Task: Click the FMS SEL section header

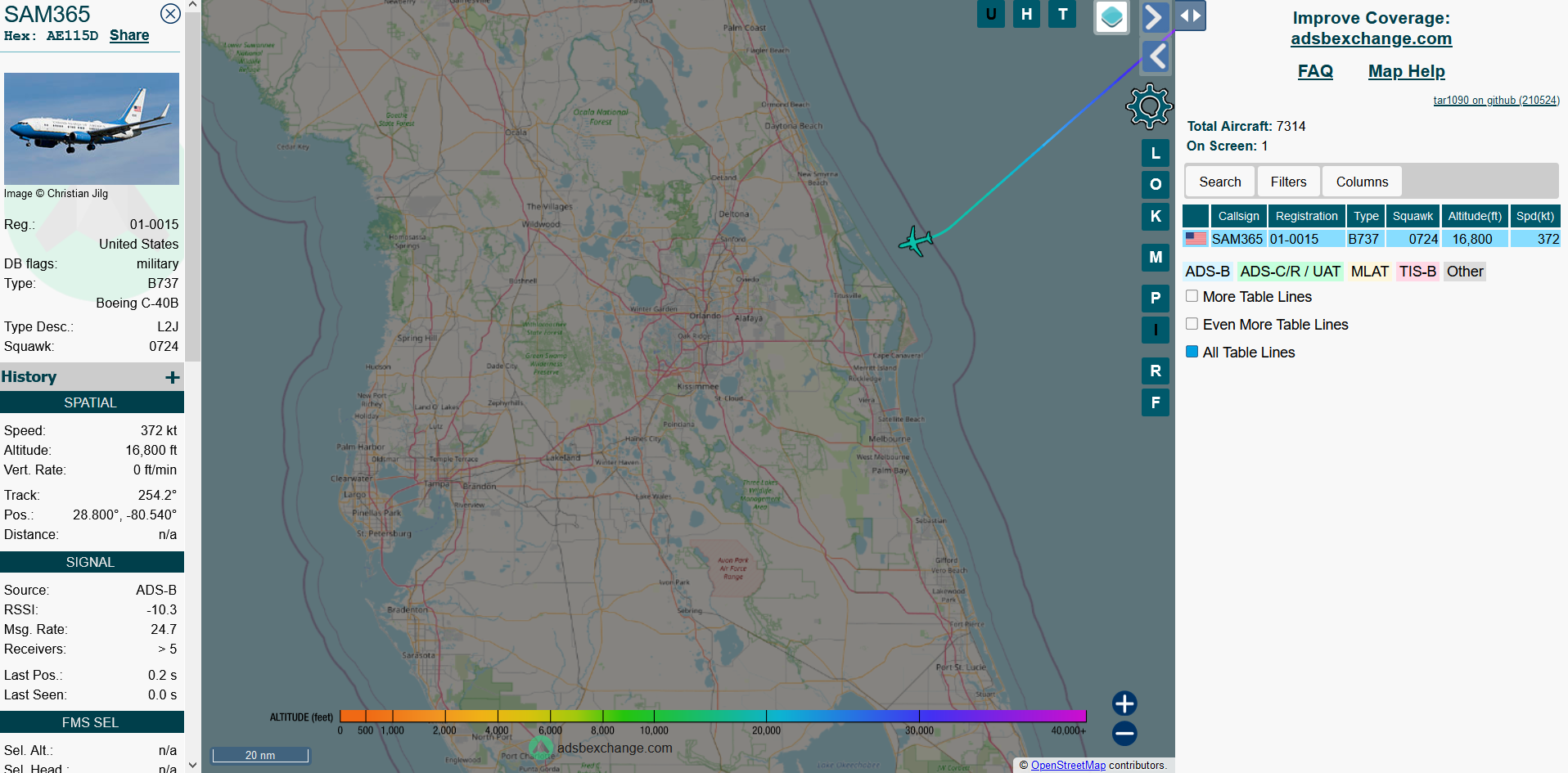Action: click(x=91, y=722)
